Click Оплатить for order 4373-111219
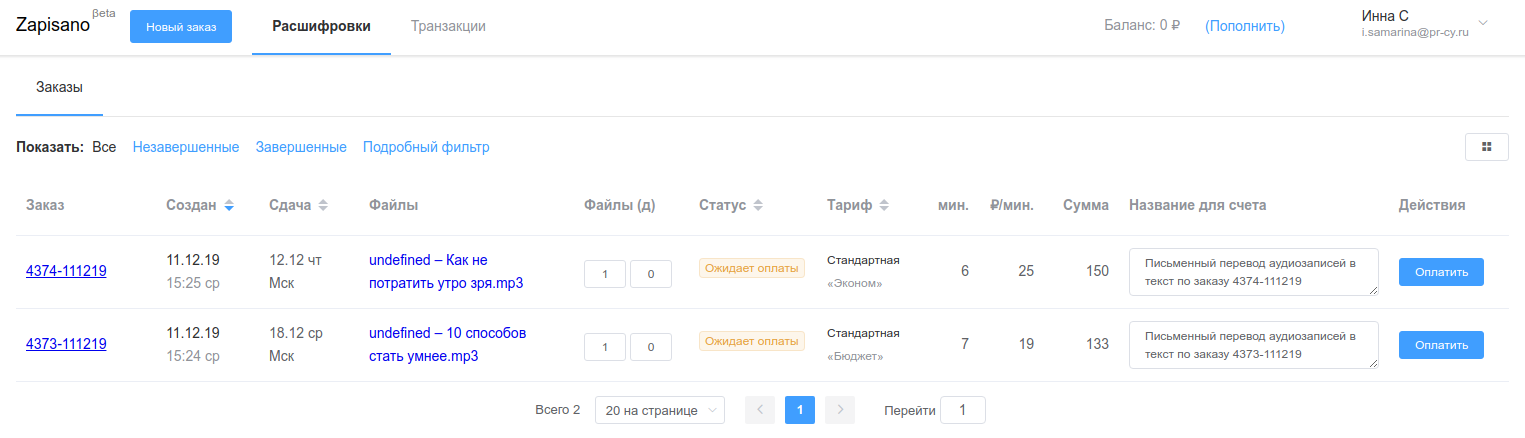The image size is (1525, 438). (1441, 345)
